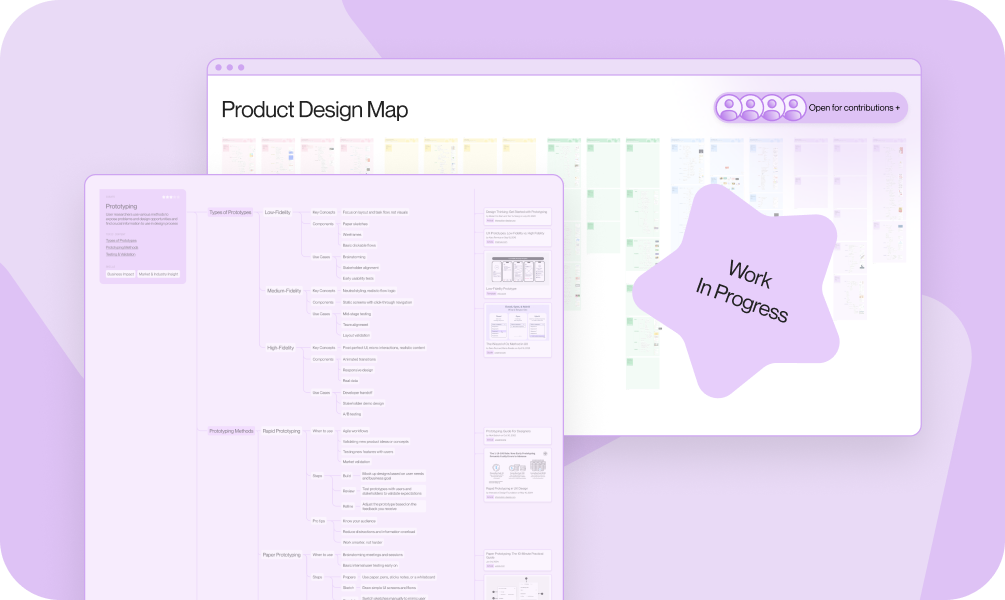Select the Medium-Fidelity node
This screenshot has width=1005, height=600.
point(284,291)
